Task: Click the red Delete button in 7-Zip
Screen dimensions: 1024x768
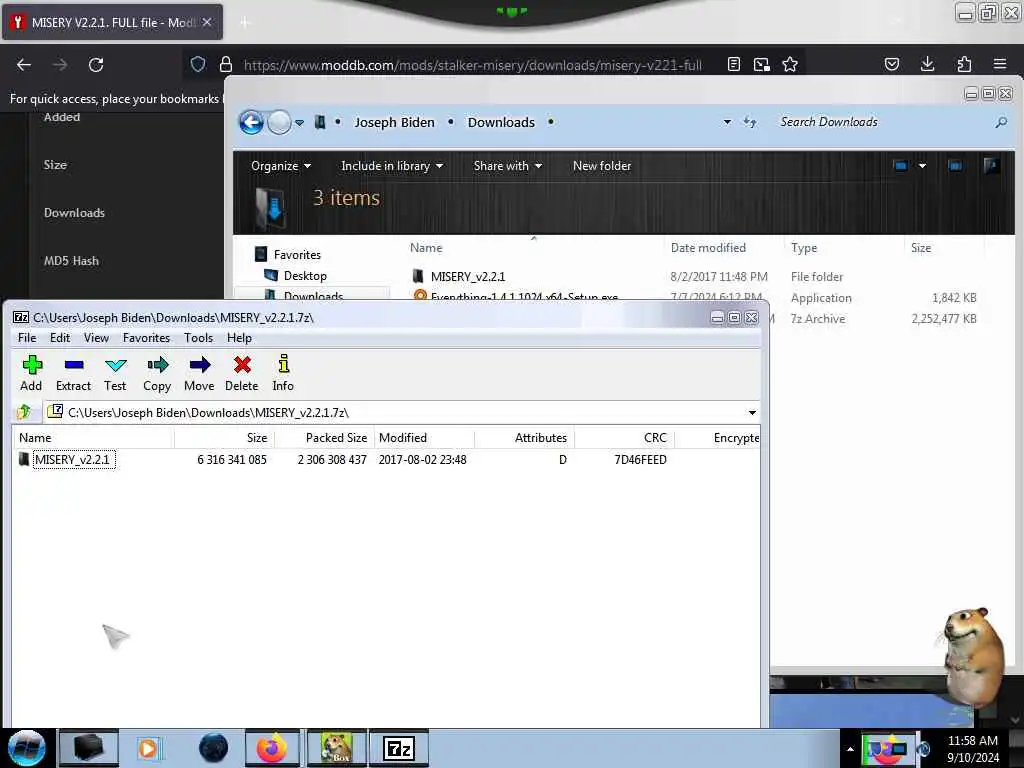Action: [x=242, y=373]
